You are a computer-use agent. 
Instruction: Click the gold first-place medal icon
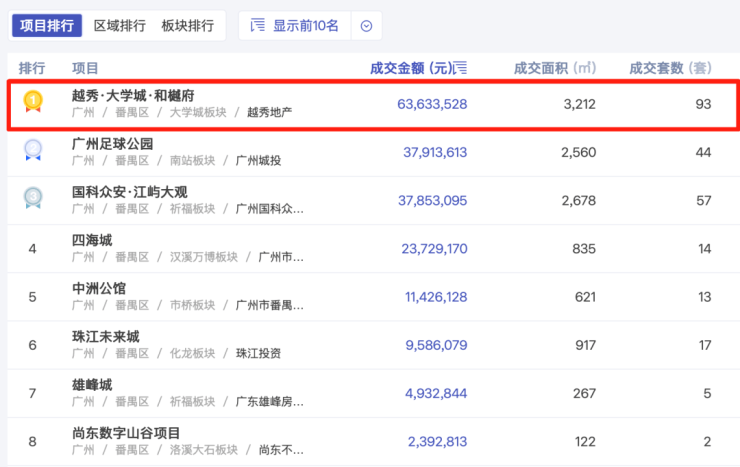click(x=33, y=101)
